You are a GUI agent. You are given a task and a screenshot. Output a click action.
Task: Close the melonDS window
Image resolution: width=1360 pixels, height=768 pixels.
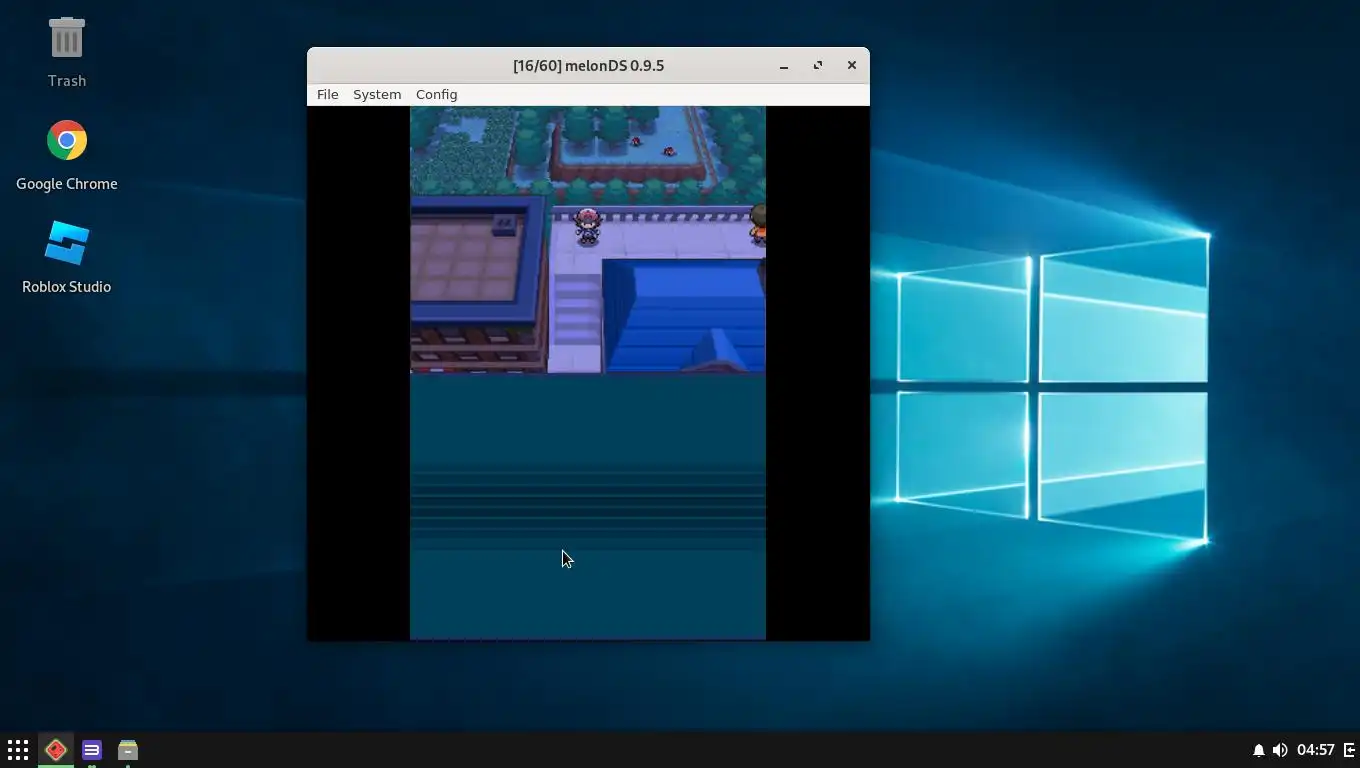pyautogui.click(x=852, y=66)
